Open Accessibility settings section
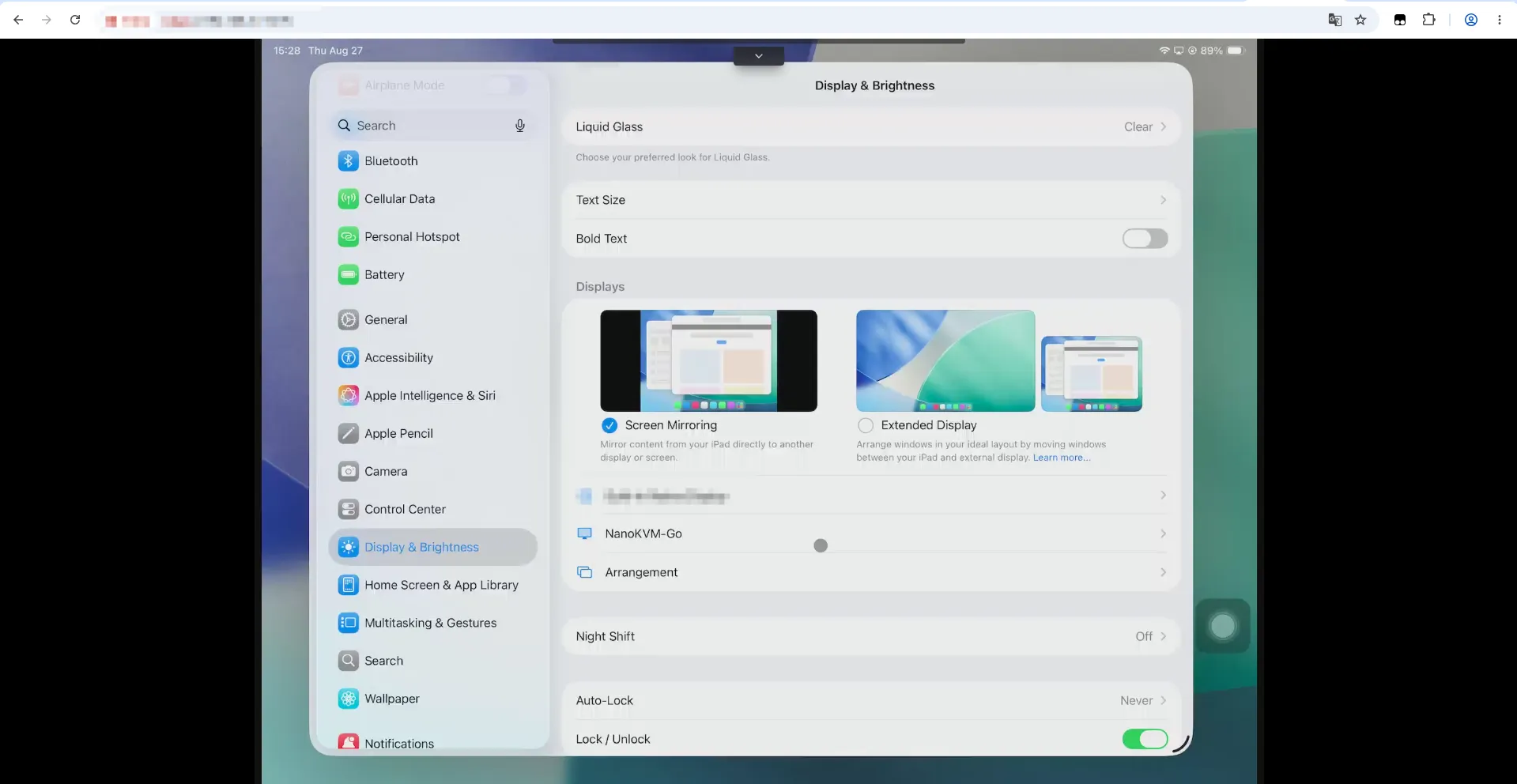1517x784 pixels. click(x=433, y=358)
